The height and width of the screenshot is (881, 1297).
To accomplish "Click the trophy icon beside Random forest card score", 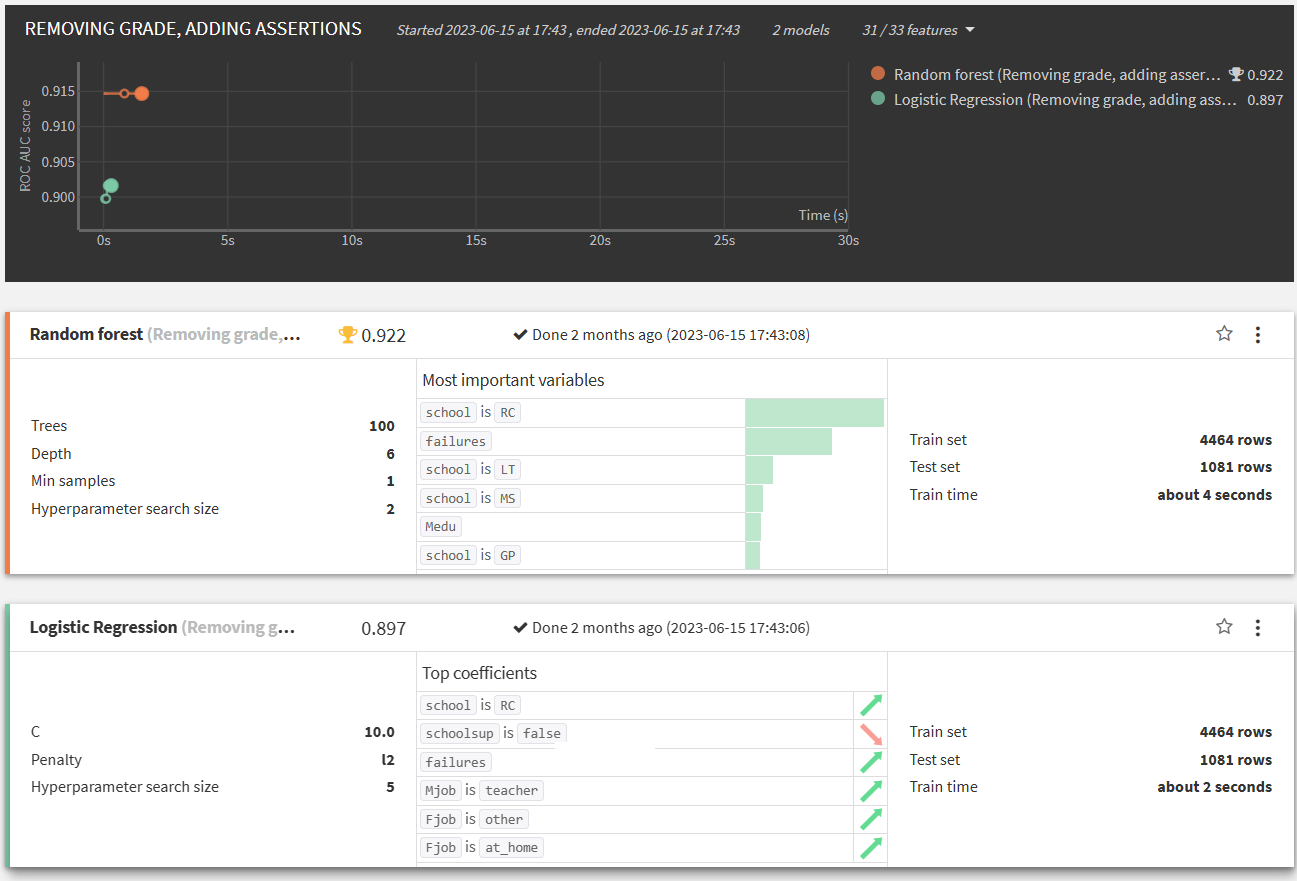I will pyautogui.click(x=347, y=335).
